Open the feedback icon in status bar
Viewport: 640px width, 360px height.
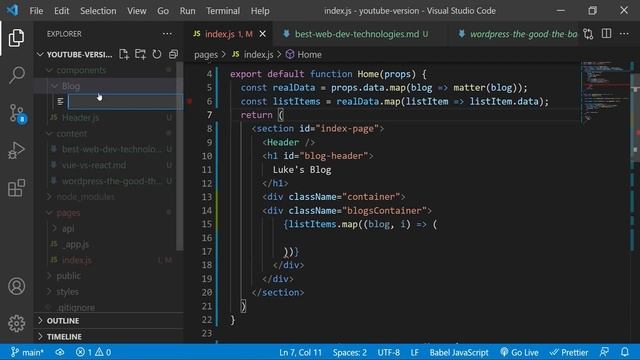click(x=604, y=352)
